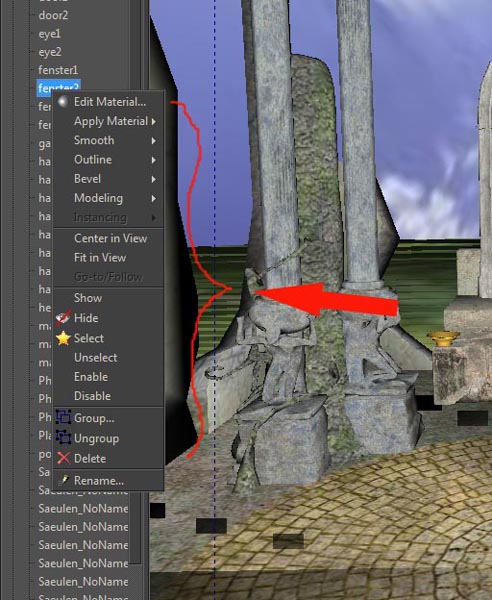The height and width of the screenshot is (600, 492).
Task: Click the Group icon in context menu
Action: pos(63,417)
